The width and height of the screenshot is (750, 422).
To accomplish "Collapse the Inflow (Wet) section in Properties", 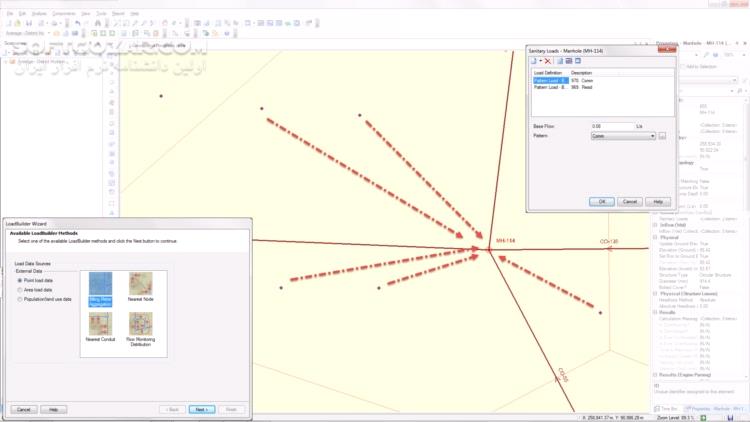I will [x=655, y=225].
